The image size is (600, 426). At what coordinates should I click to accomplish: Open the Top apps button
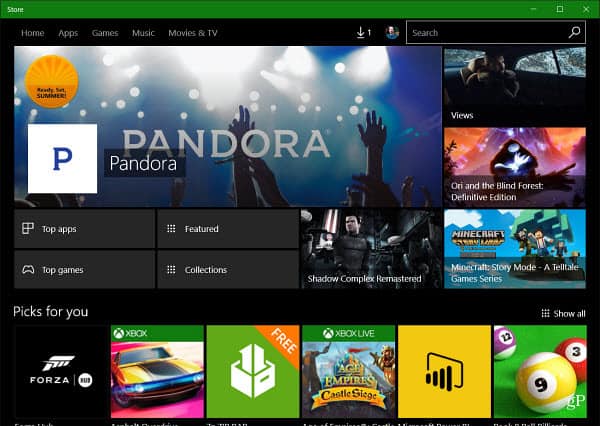click(85, 229)
